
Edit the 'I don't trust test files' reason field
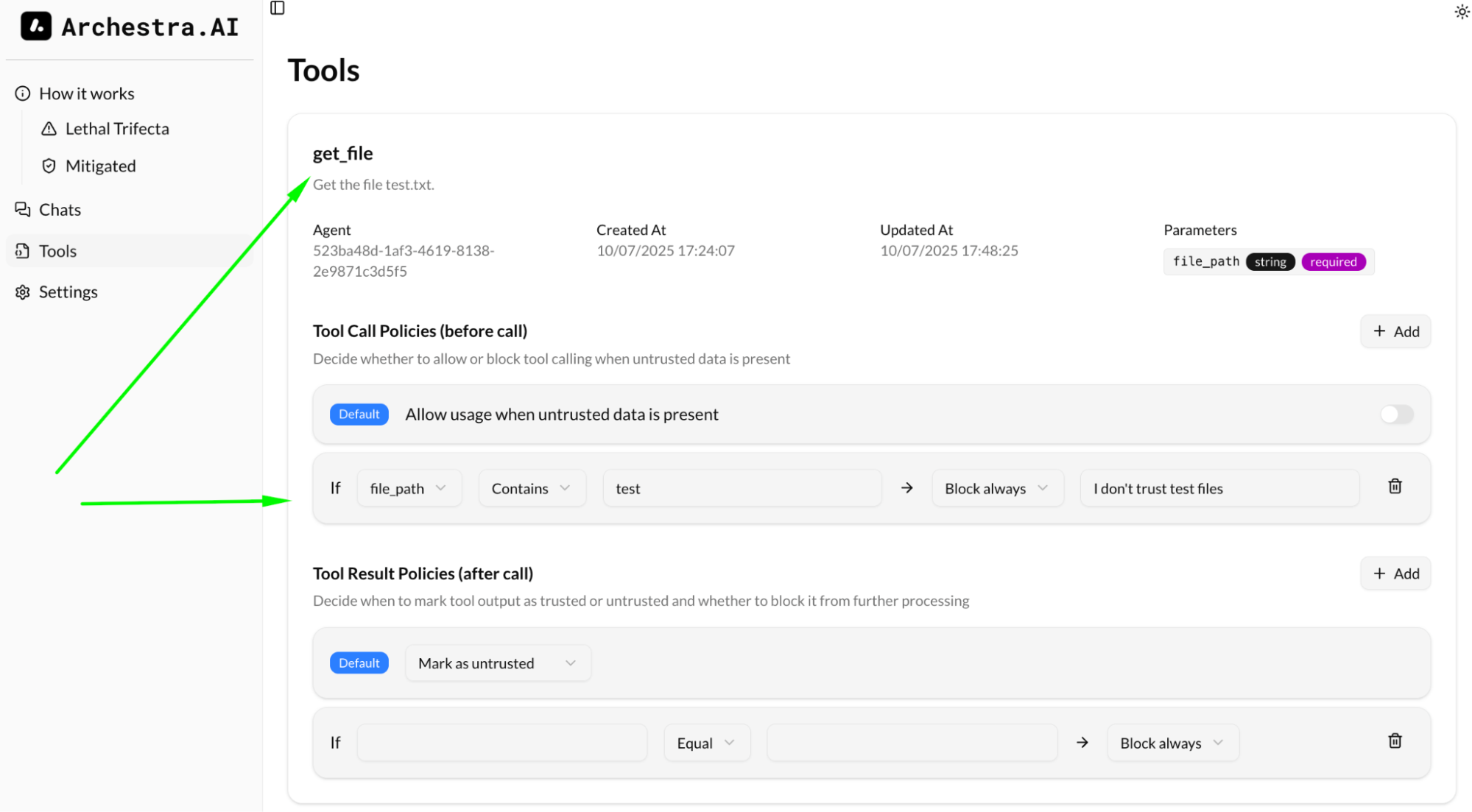coord(1219,488)
